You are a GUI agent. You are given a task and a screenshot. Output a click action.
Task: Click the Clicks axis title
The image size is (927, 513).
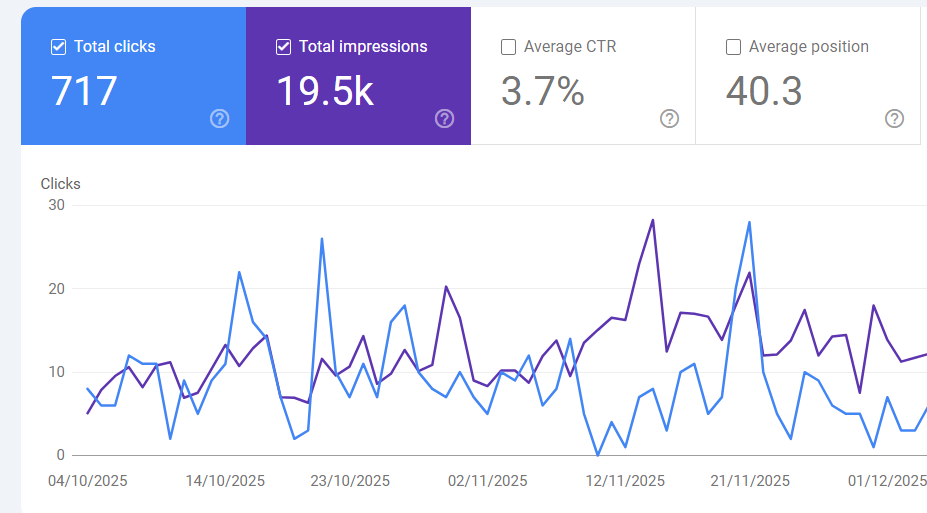click(60, 184)
